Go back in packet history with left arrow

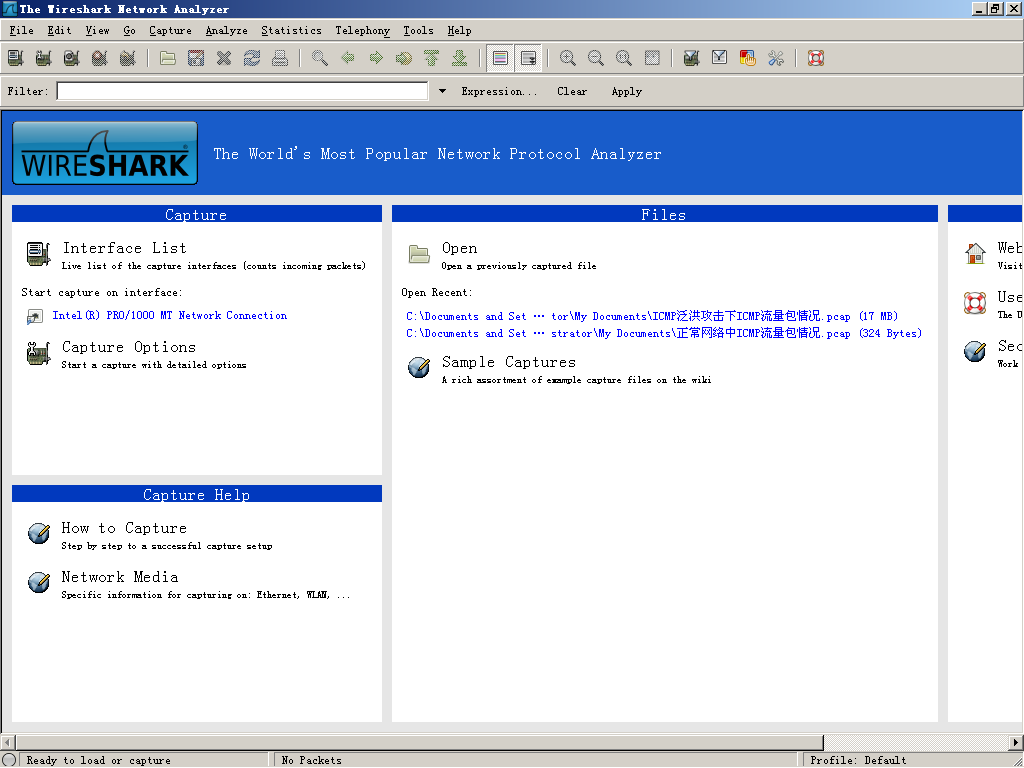(348, 58)
